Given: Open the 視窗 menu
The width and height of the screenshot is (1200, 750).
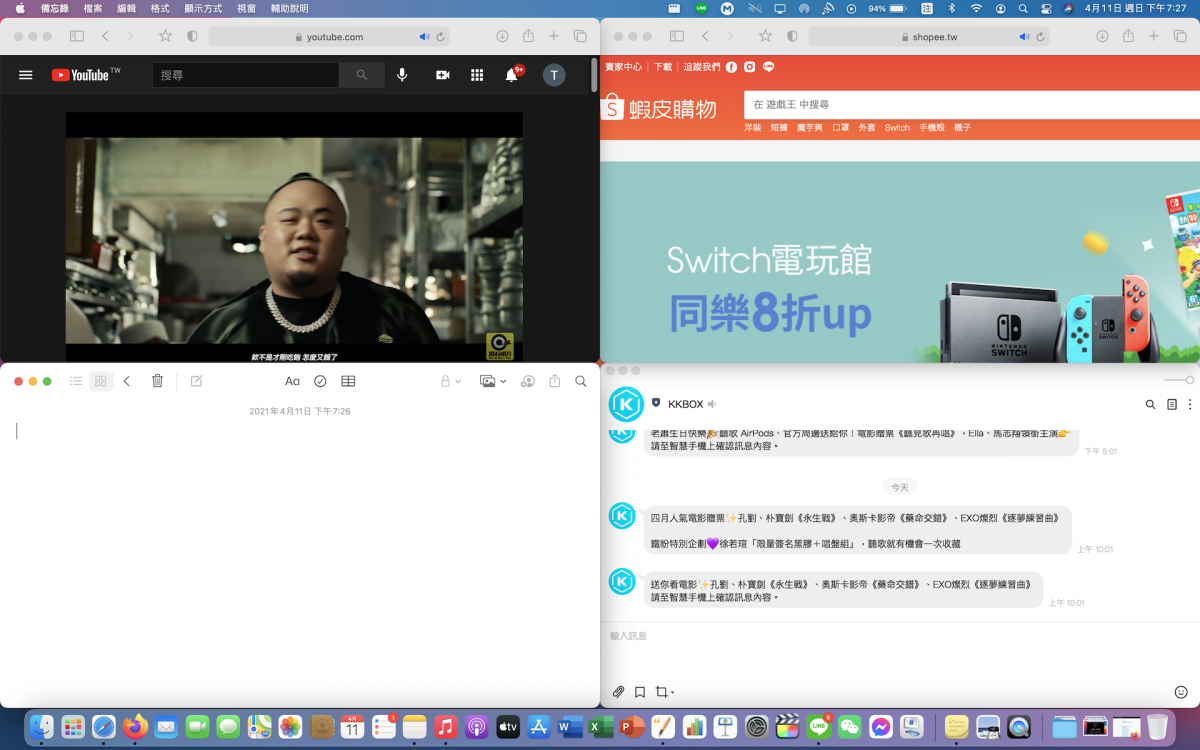Looking at the screenshot, I should click(246, 8).
